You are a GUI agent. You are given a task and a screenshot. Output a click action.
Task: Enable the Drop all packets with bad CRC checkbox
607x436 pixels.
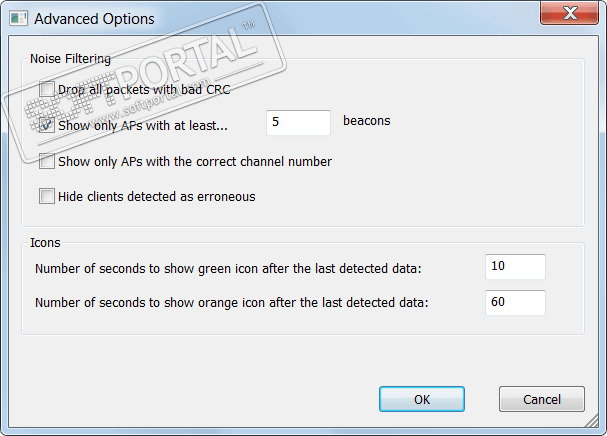(47, 90)
